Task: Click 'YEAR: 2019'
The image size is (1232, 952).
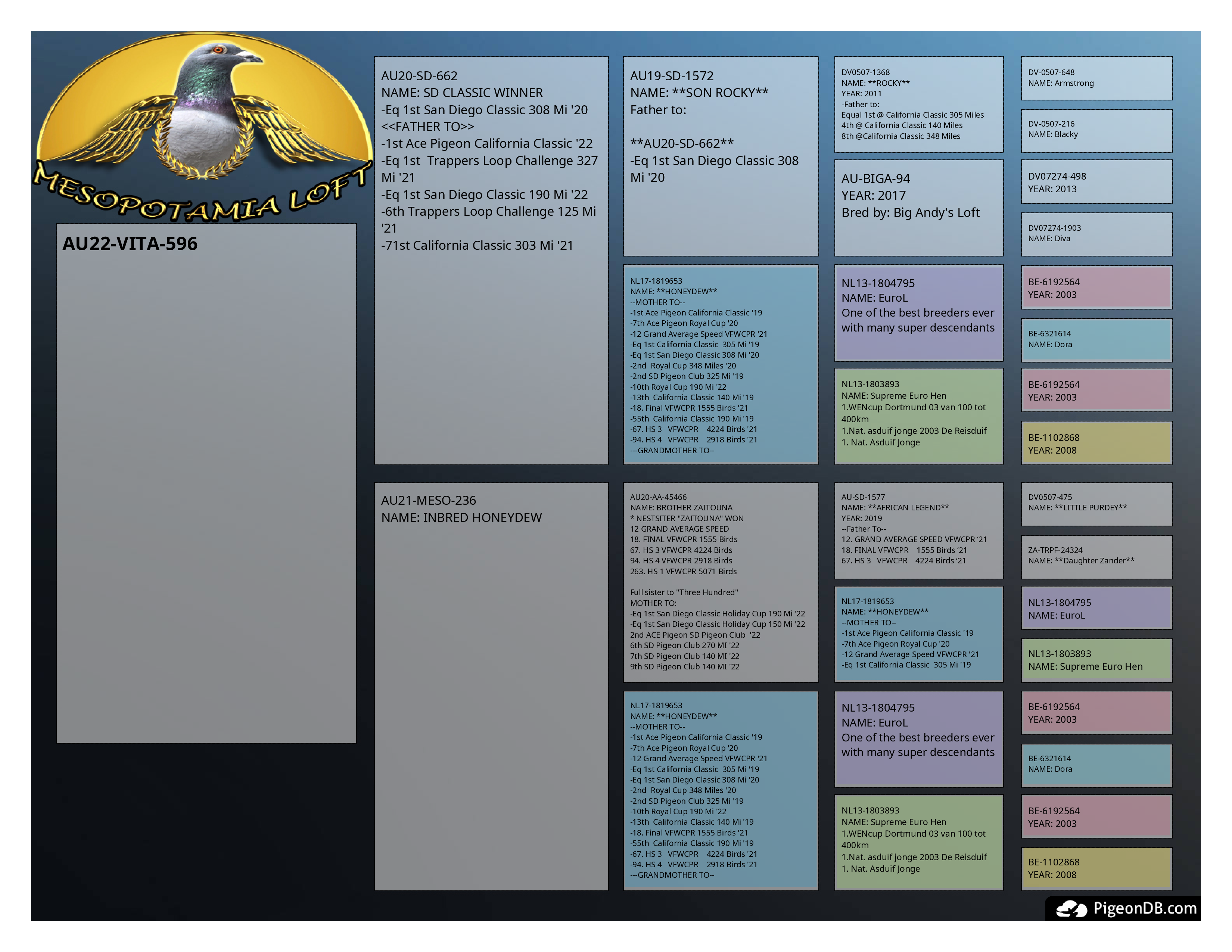Action: pyautogui.click(x=861, y=519)
